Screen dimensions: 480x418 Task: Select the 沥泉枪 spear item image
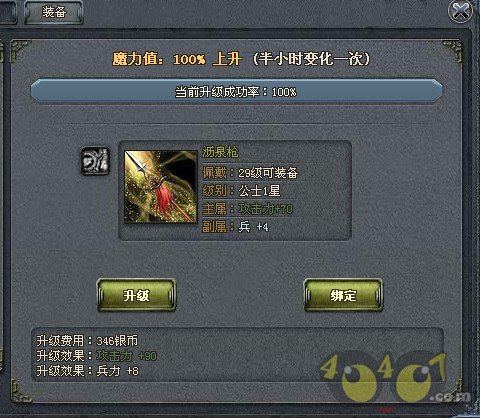(x=161, y=187)
